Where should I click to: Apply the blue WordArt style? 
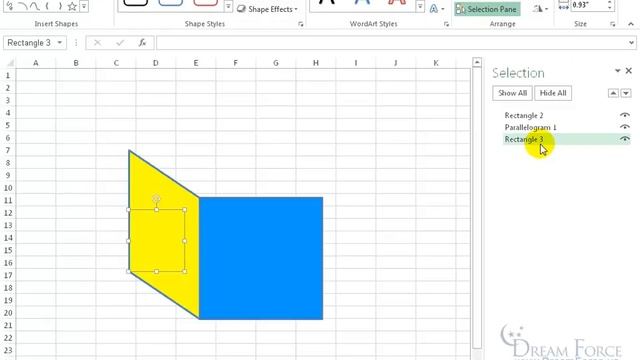click(x=362, y=3)
